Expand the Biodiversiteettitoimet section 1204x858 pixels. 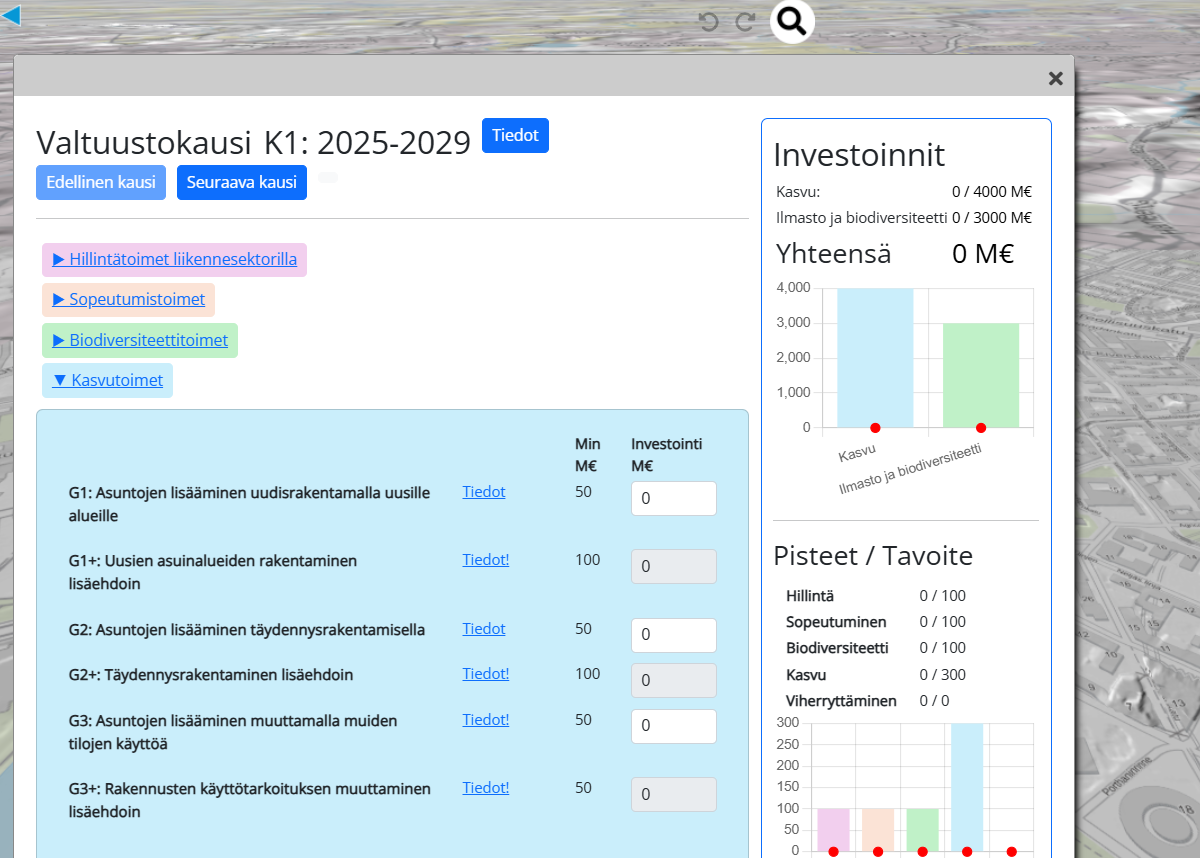(140, 341)
